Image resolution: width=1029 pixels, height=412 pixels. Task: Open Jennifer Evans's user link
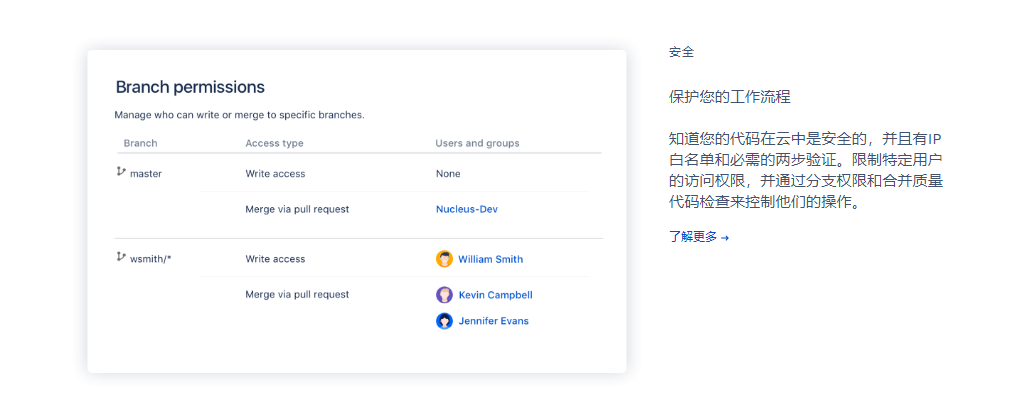tap(494, 321)
